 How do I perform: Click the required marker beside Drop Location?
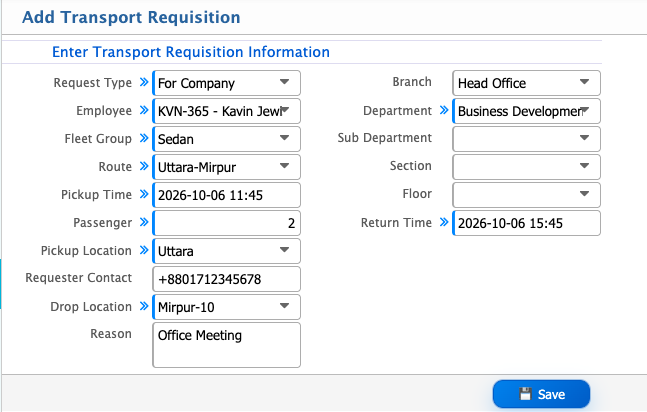tap(144, 306)
